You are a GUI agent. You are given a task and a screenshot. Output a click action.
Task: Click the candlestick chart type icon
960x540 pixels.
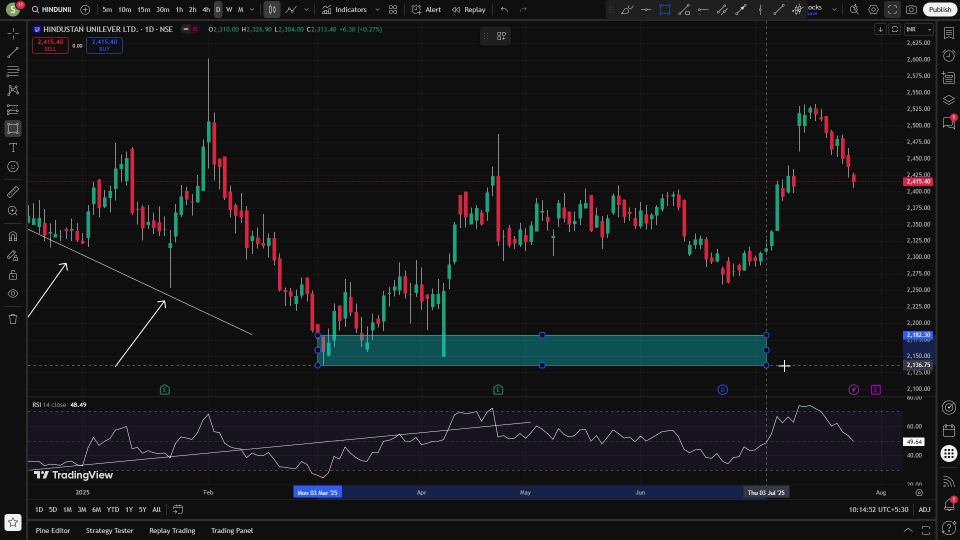272,10
